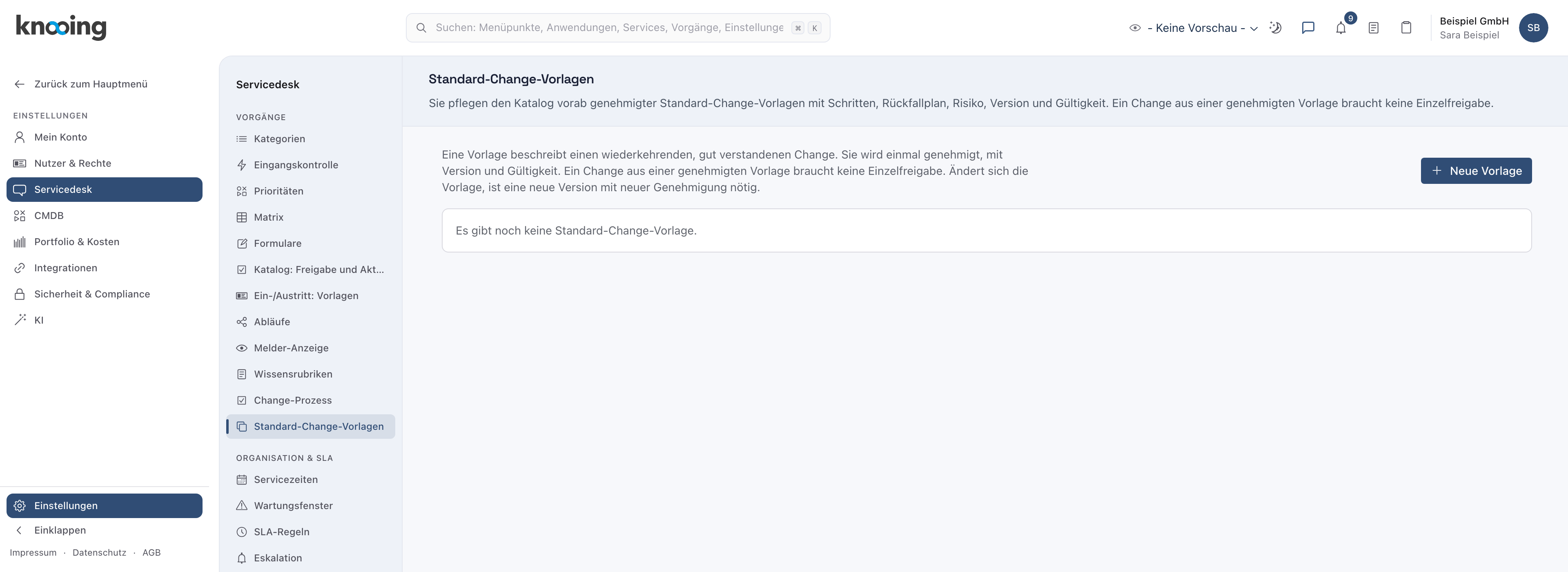This screenshot has width=1568, height=572.
Task: Open Eskalation item
Action: click(310, 559)
